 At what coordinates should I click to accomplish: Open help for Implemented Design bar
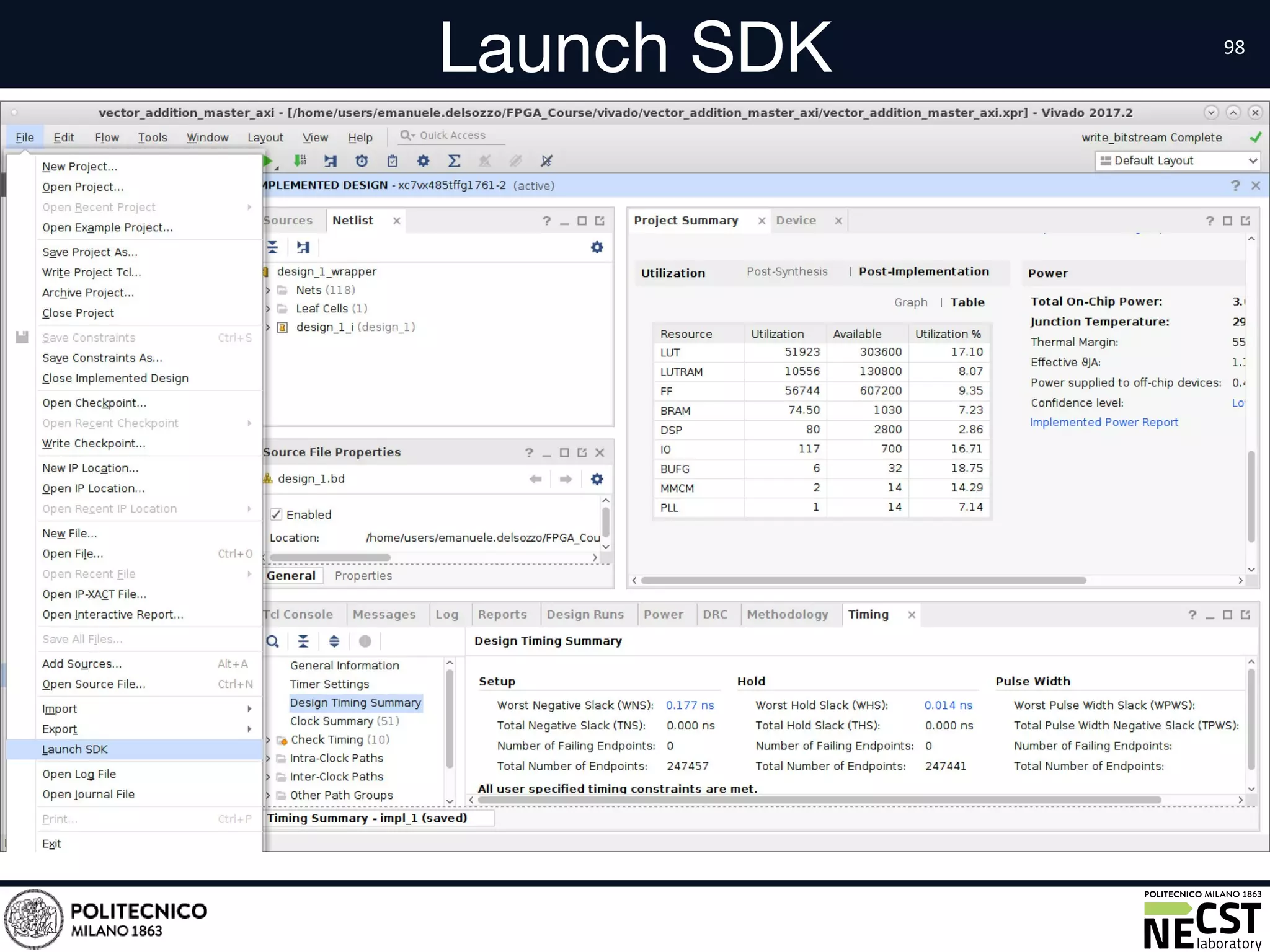point(1235,185)
